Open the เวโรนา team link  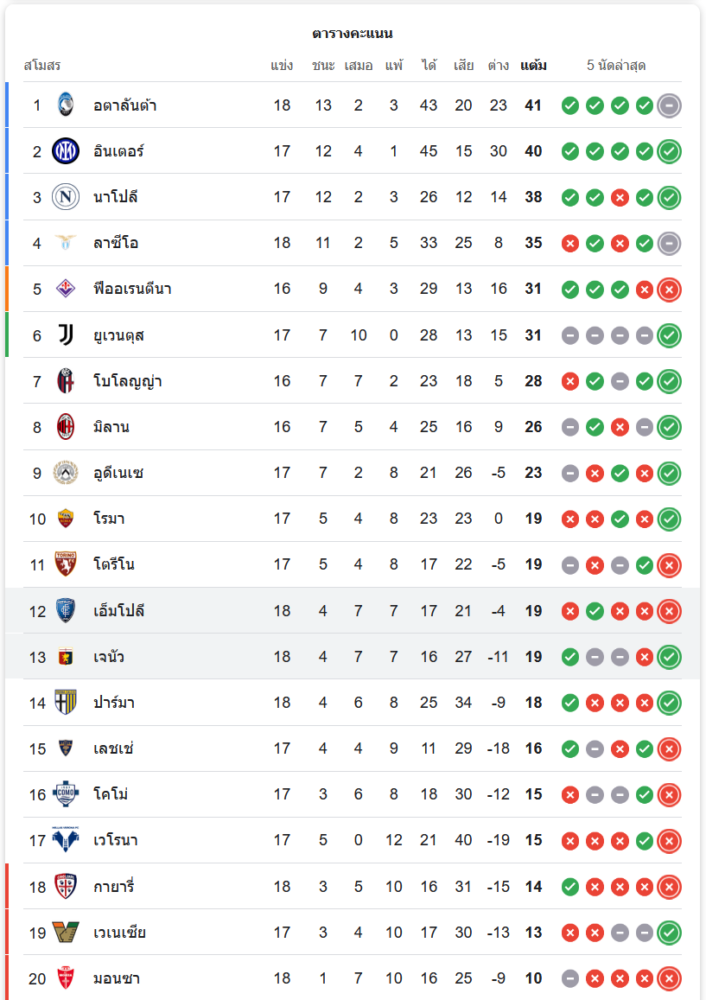coord(116,841)
